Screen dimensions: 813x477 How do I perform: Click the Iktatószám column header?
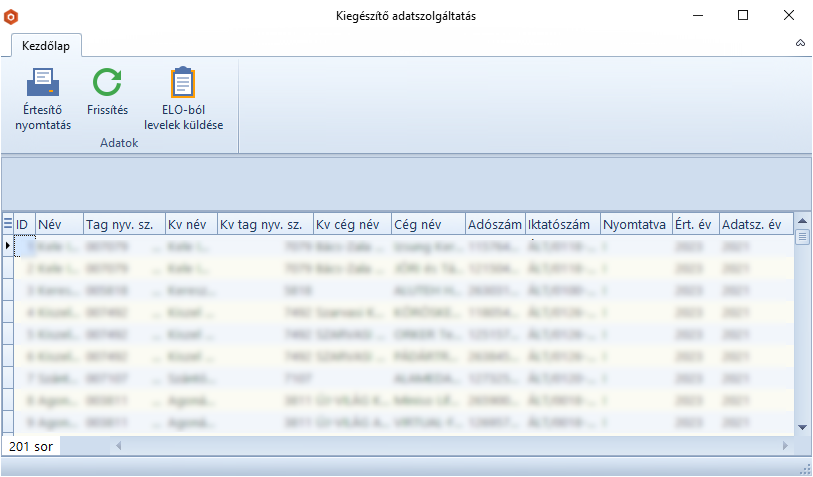tap(562, 224)
